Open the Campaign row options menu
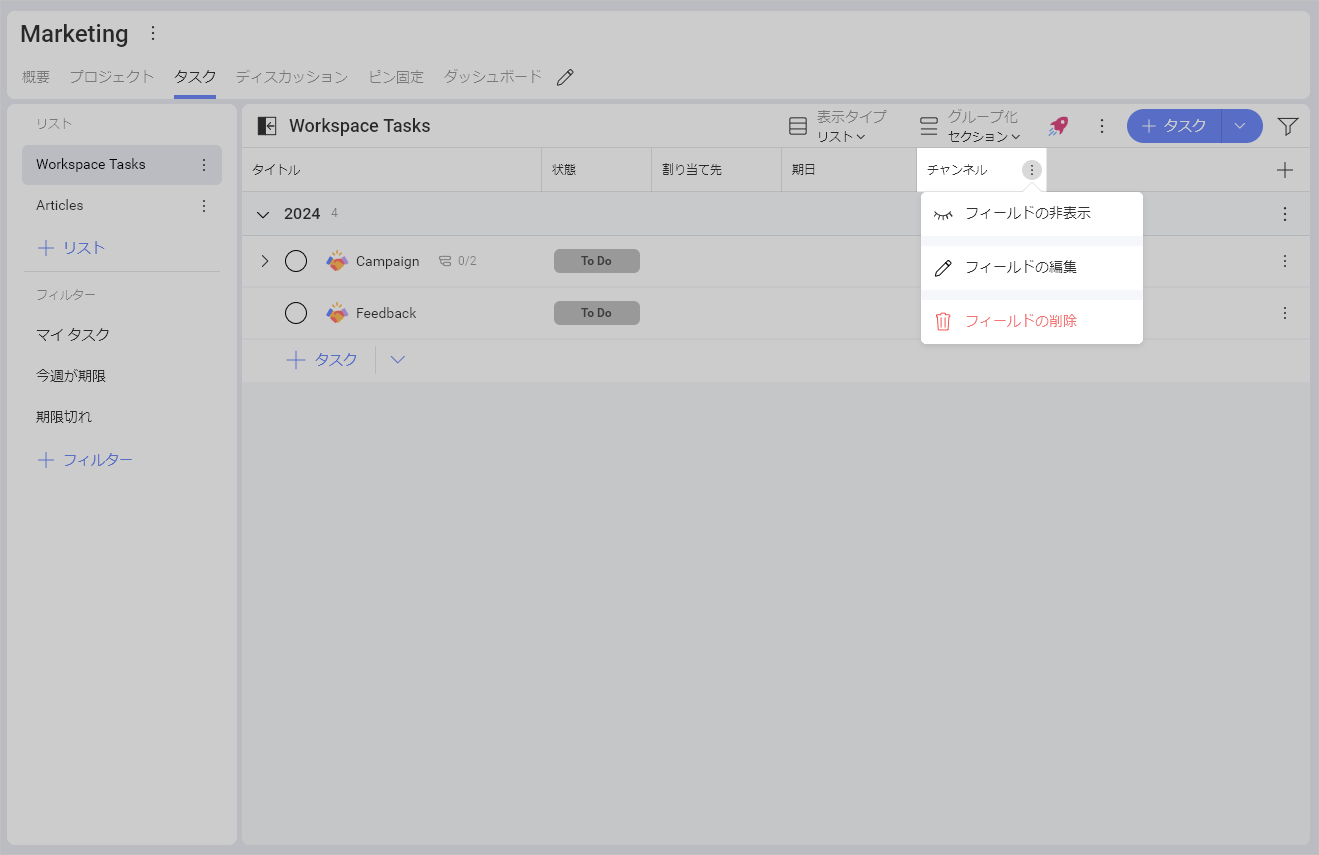The width and height of the screenshot is (1319, 855). coord(1286,261)
